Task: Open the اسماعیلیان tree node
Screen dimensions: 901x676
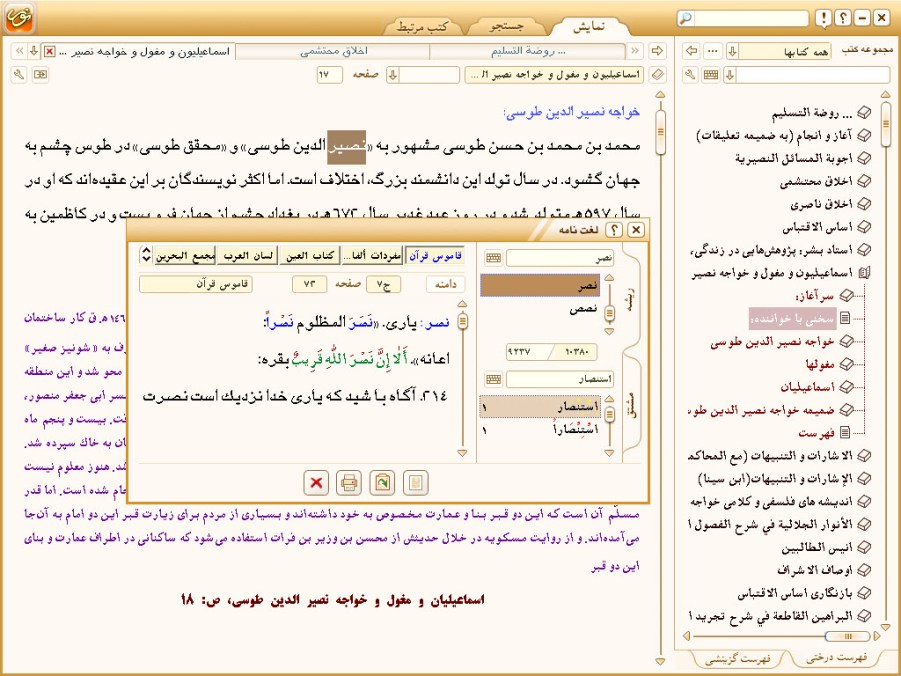Action: click(846, 387)
